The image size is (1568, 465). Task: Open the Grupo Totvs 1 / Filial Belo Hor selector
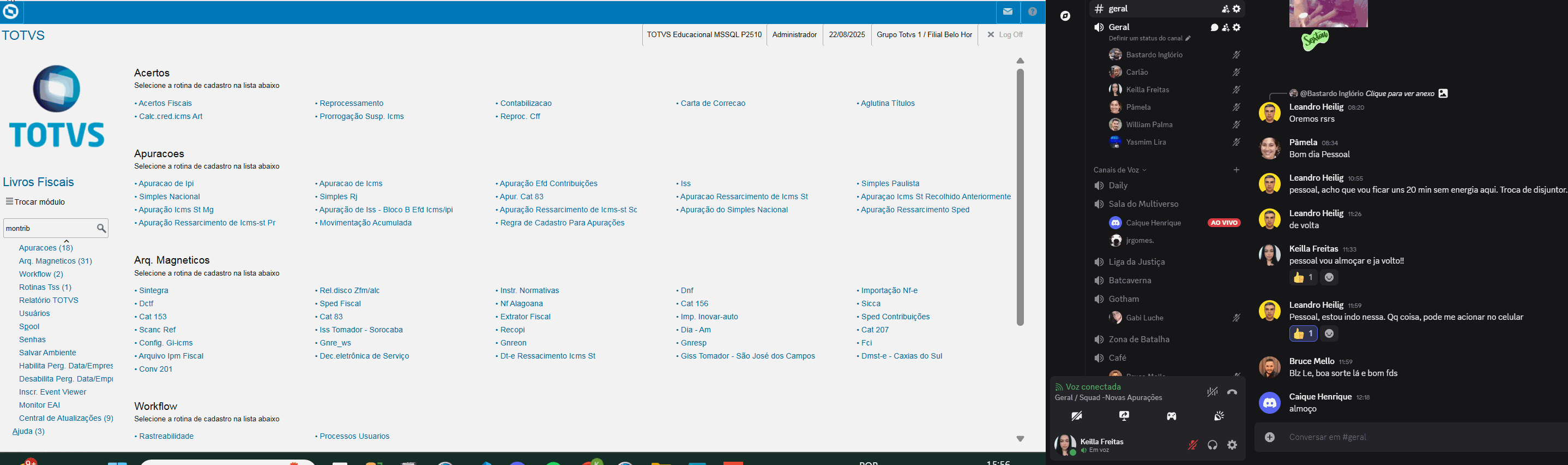(924, 35)
